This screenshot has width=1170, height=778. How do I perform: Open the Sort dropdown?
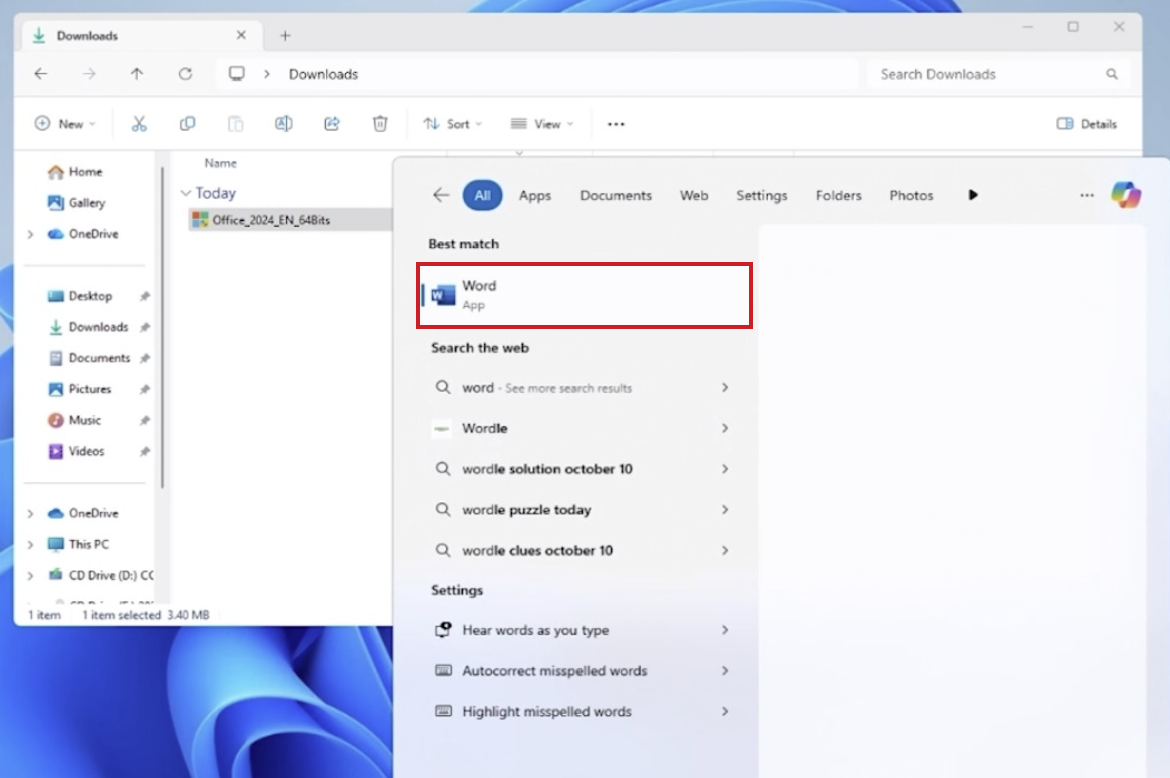click(x=452, y=124)
